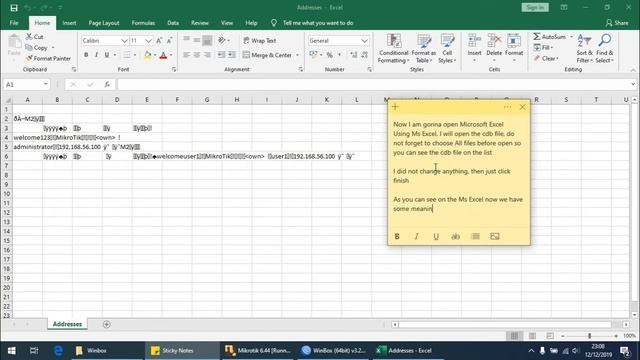Image resolution: width=640 pixels, height=360 pixels.
Task: Click the Share button
Action: pos(617,23)
